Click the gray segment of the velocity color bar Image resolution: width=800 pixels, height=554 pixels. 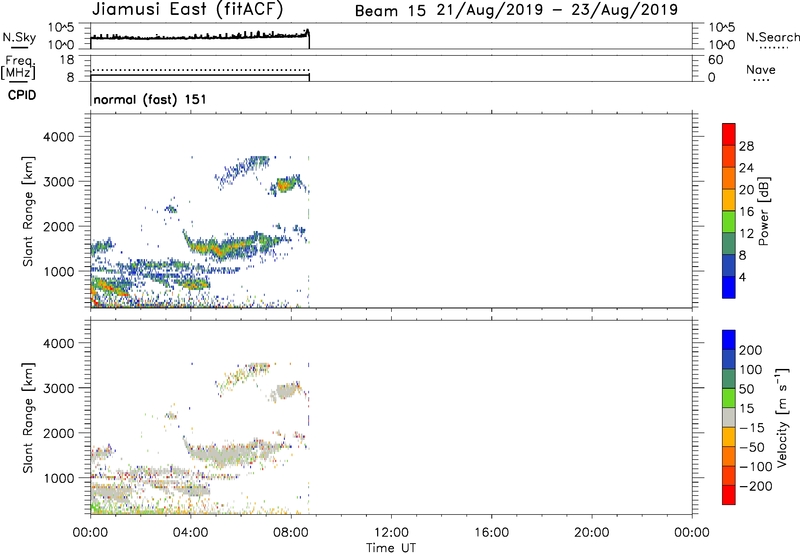pyautogui.click(x=729, y=418)
